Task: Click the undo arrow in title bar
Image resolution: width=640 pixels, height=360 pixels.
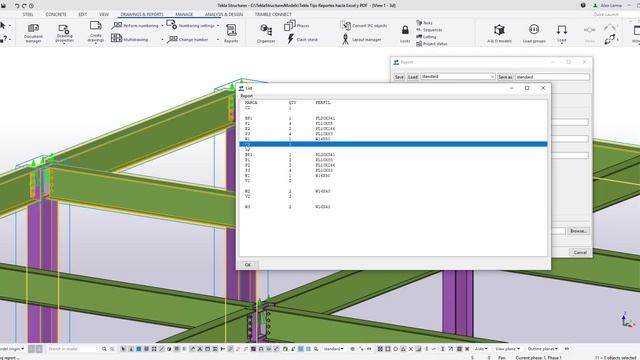Action: coord(17,6)
